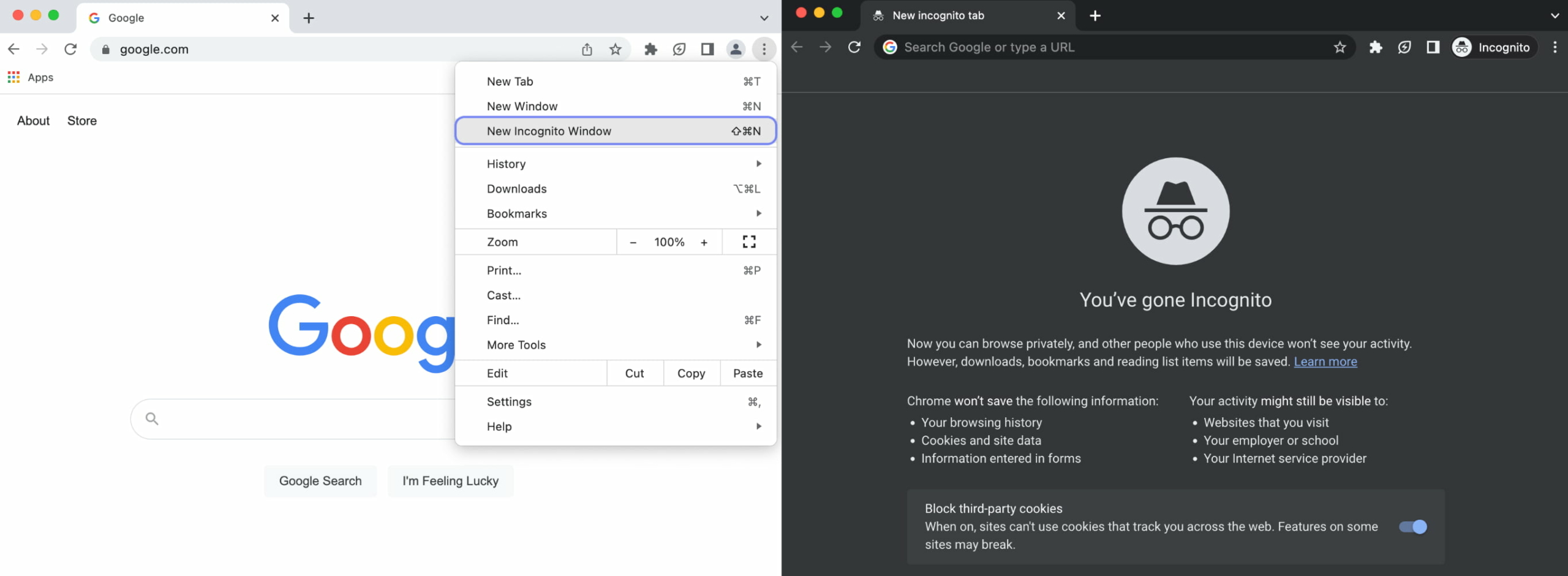Expand the History submenu
The height and width of the screenshot is (576, 1568).
click(x=616, y=164)
